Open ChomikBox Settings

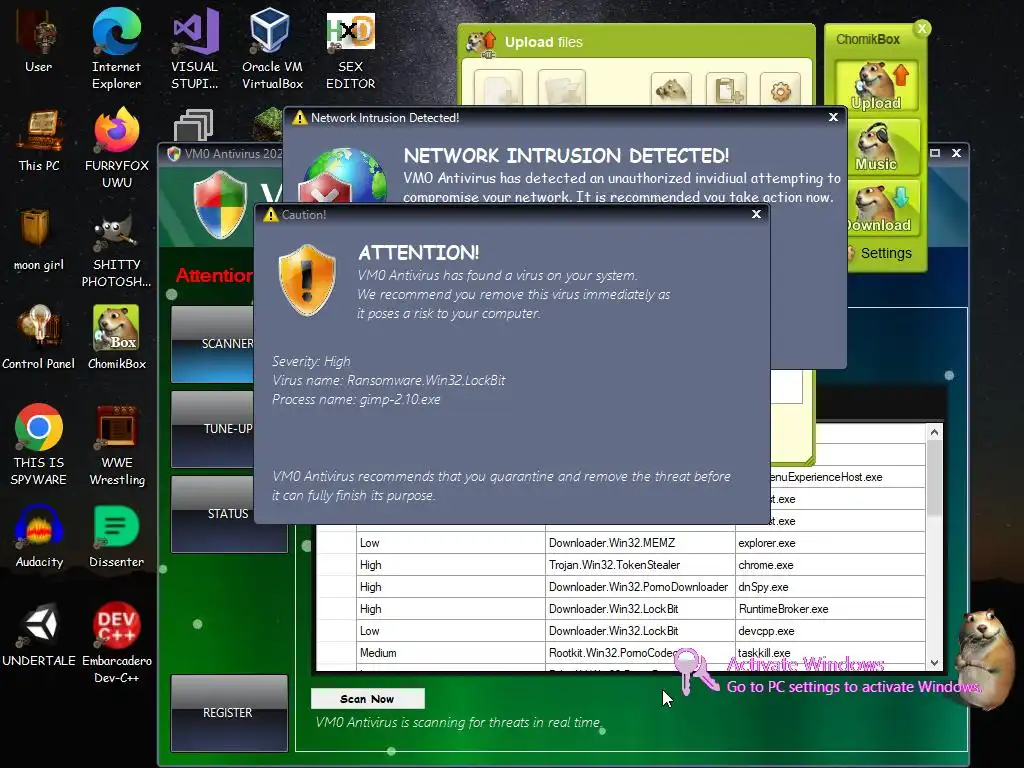[886, 253]
